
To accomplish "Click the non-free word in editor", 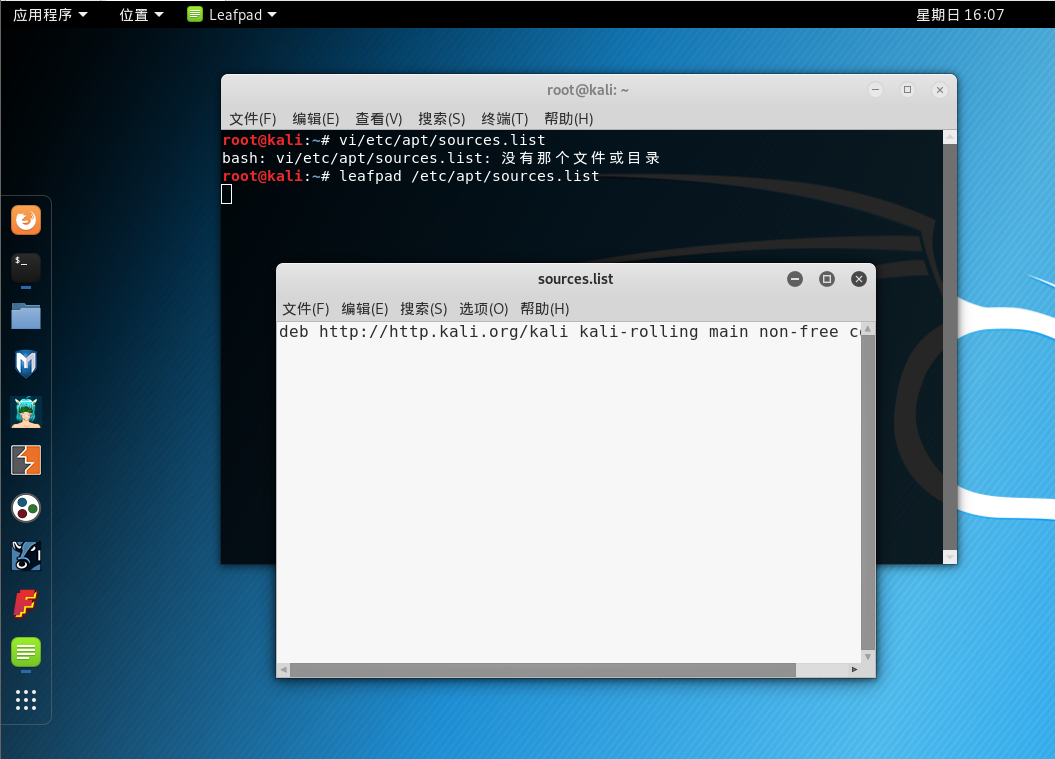I will [799, 332].
